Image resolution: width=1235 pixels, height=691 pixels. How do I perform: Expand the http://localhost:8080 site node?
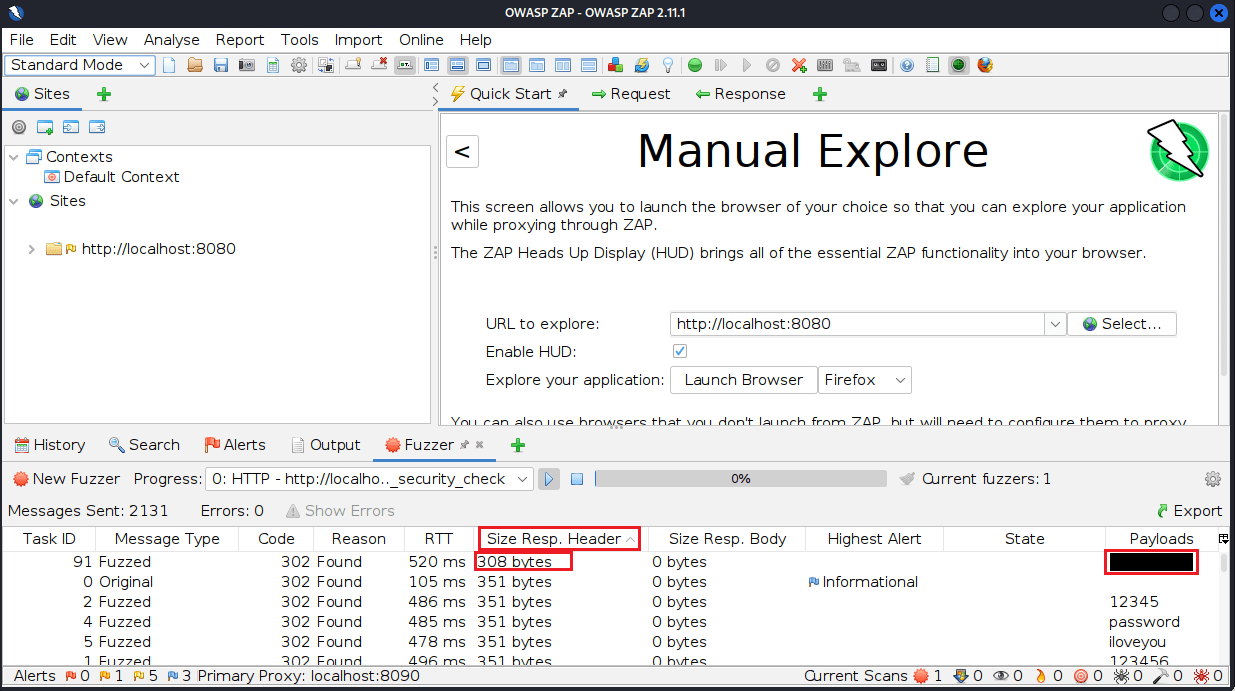tap(32, 249)
